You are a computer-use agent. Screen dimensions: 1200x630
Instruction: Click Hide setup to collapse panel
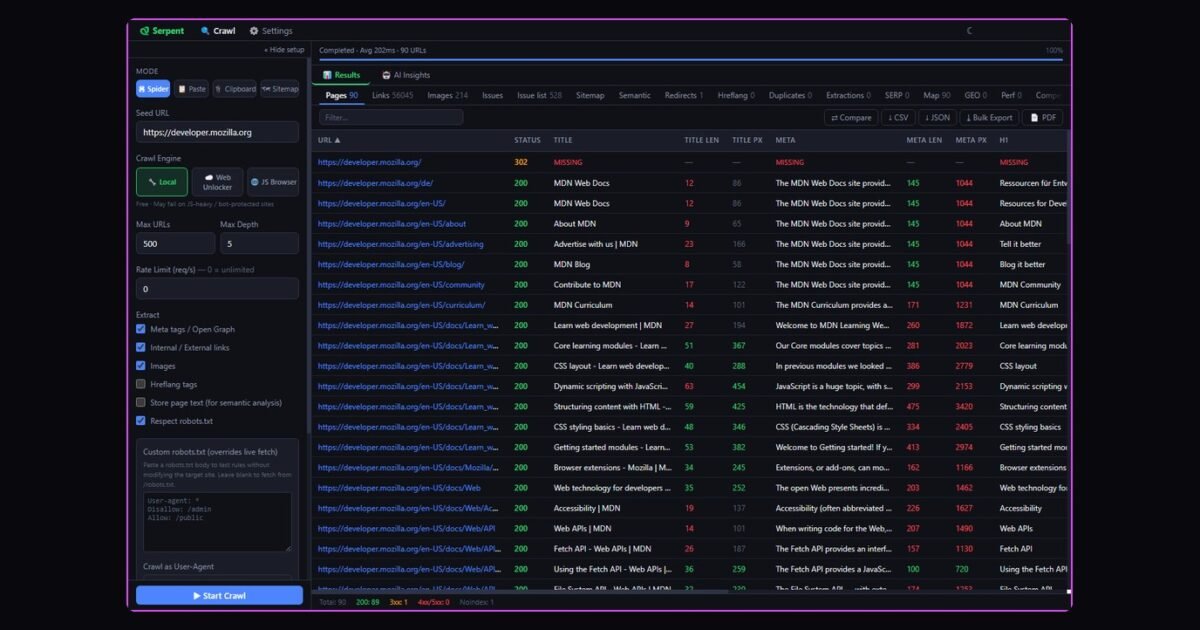coord(284,50)
